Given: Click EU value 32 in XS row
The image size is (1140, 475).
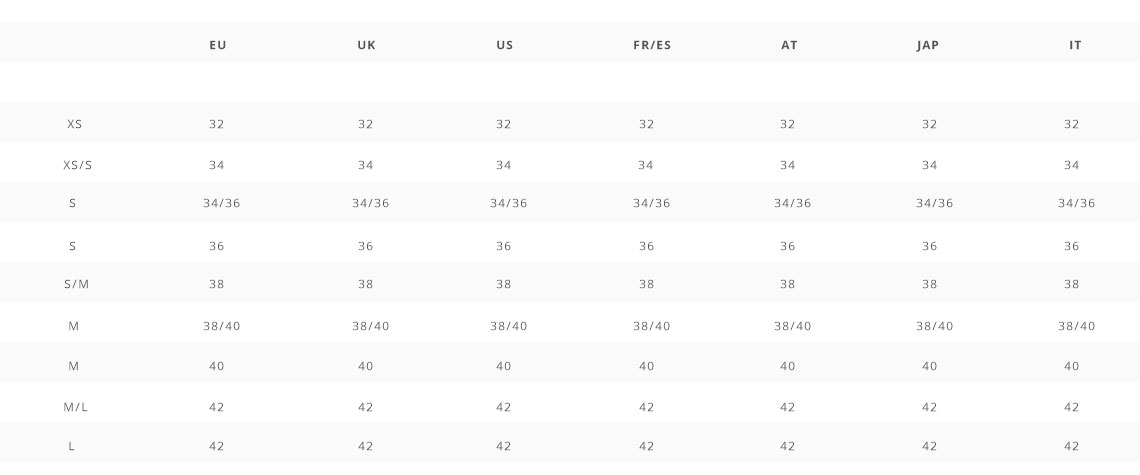Looking at the screenshot, I should pyautogui.click(x=217, y=124).
